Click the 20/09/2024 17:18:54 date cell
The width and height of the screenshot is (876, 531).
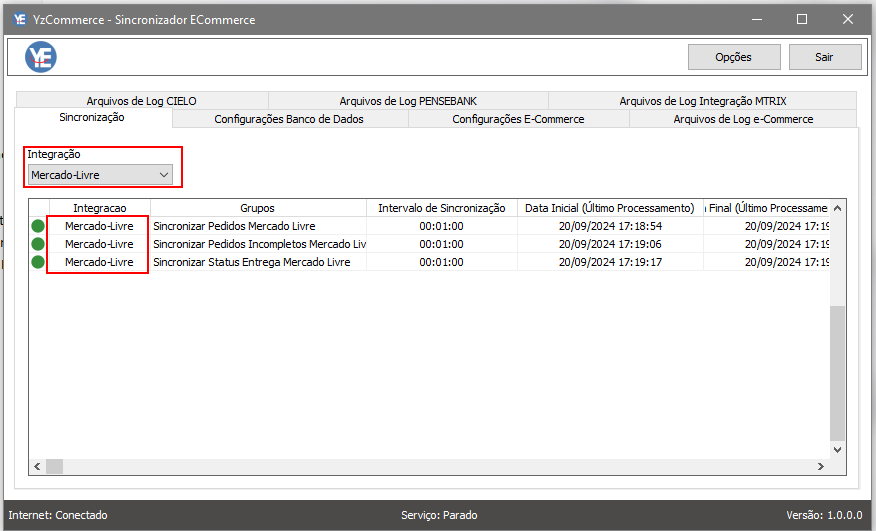tap(610, 226)
